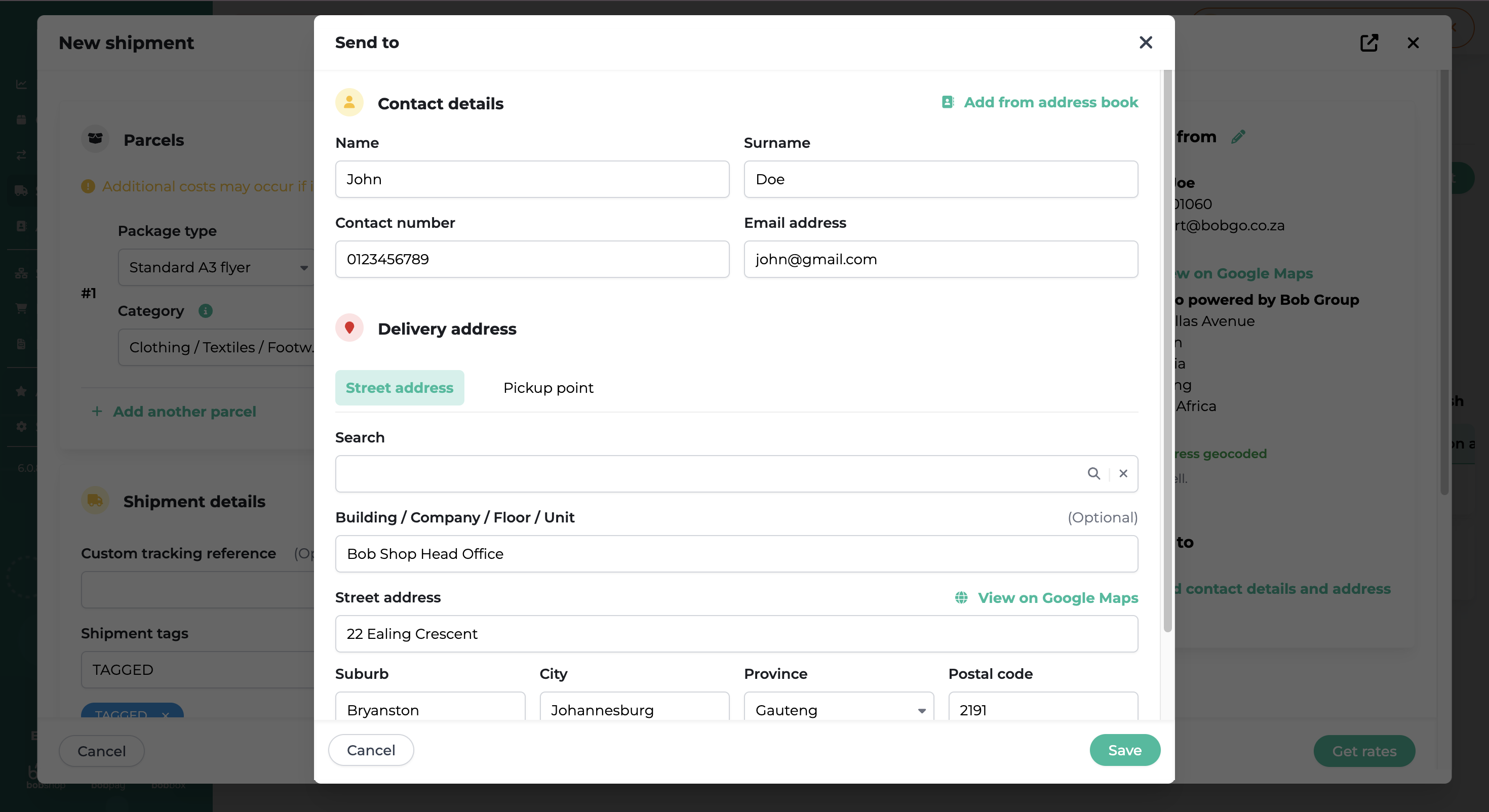1489x812 pixels.
Task: Click the Surname field containing Doe
Action: pyautogui.click(x=941, y=179)
